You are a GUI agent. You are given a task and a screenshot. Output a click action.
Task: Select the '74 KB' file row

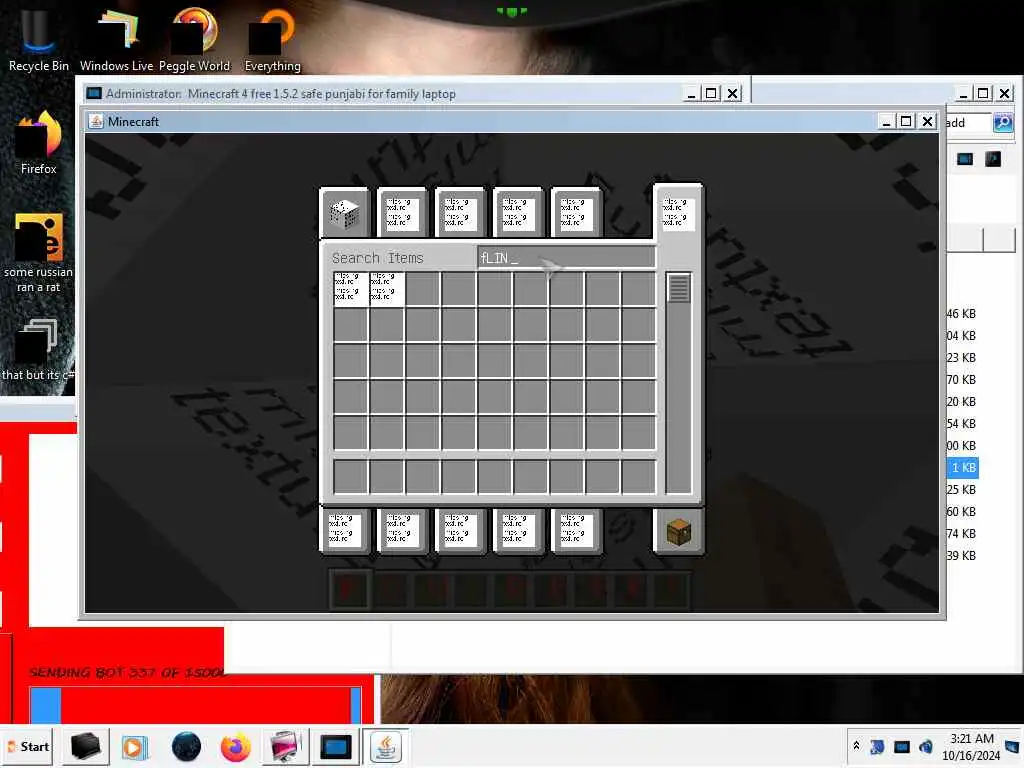pos(961,534)
